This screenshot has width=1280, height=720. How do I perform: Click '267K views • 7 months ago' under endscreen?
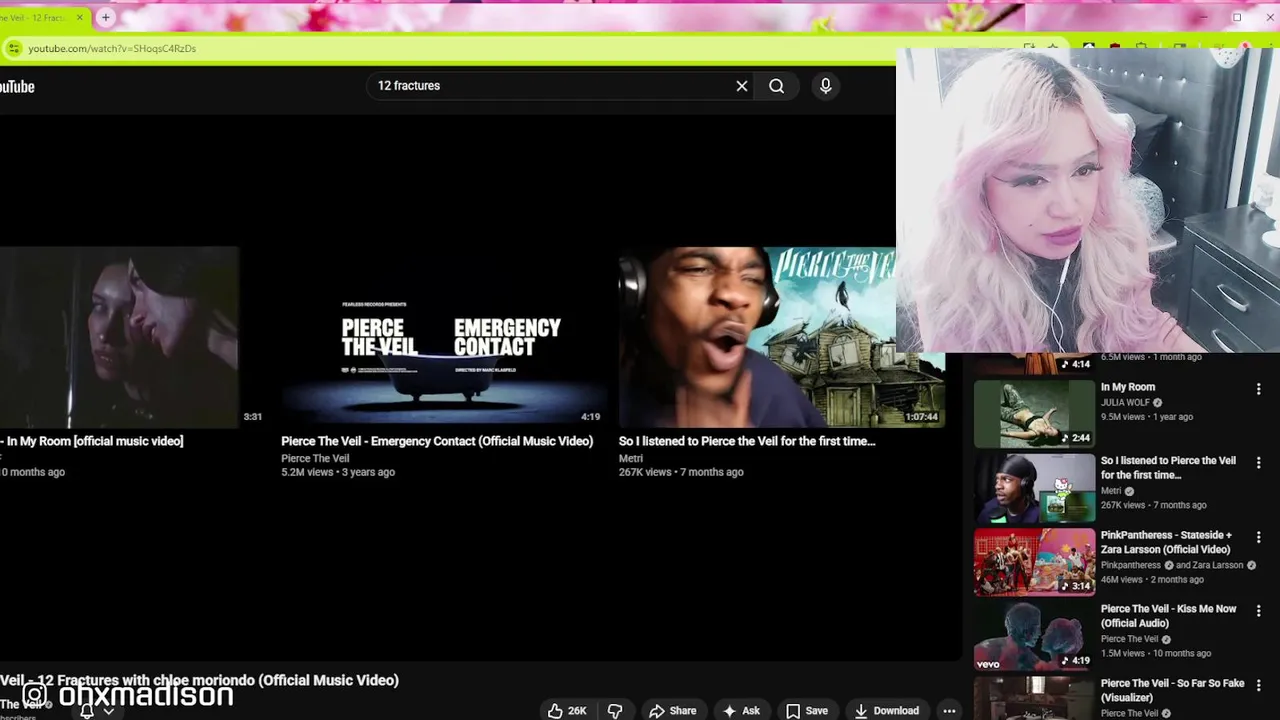point(681,472)
